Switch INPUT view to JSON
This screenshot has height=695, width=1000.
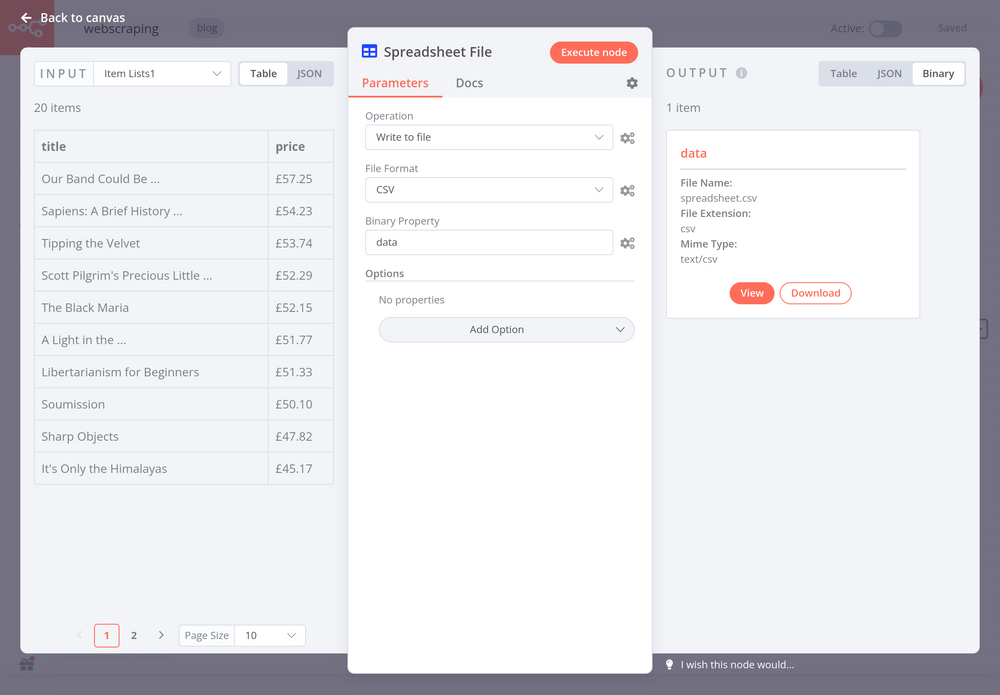click(x=309, y=73)
